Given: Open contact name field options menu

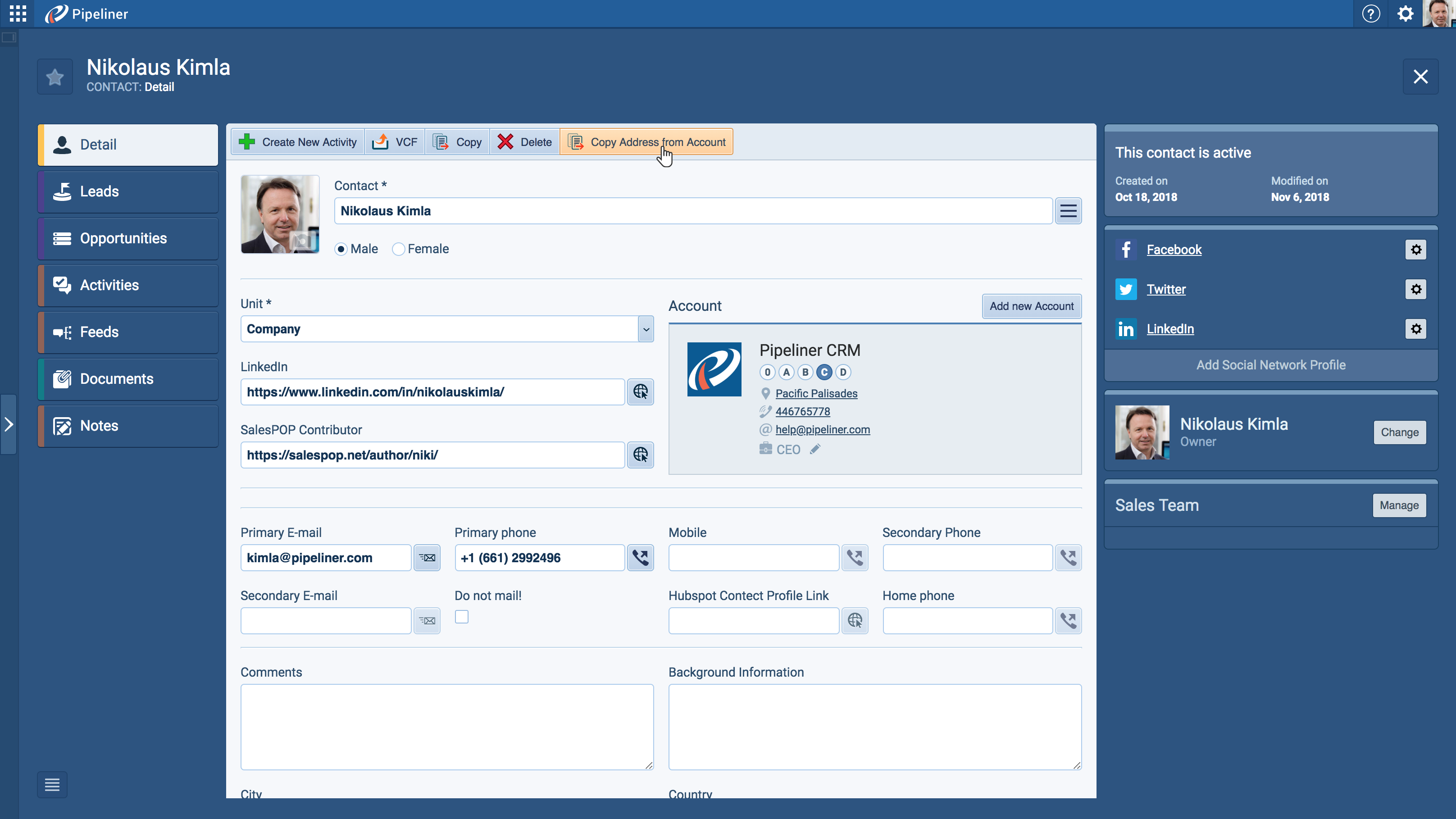Looking at the screenshot, I should (1068, 210).
